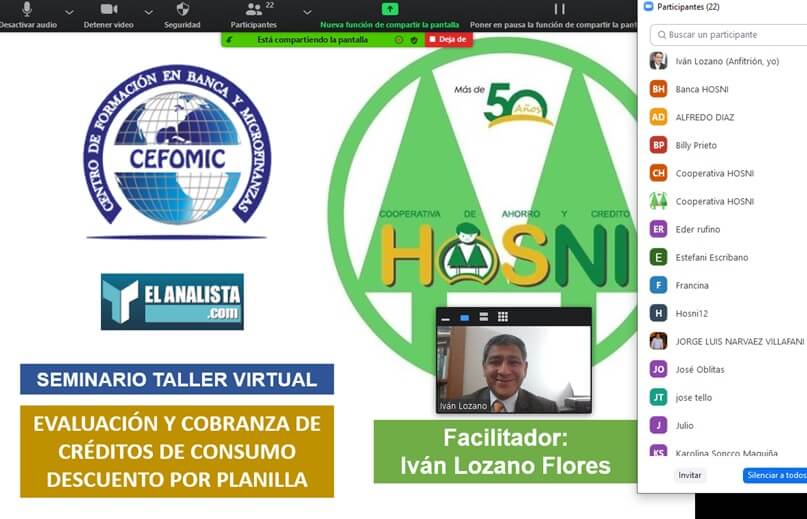This screenshot has height=519, width=807.
Task: Select participant Estefani Escribano in list
Action: 711,257
